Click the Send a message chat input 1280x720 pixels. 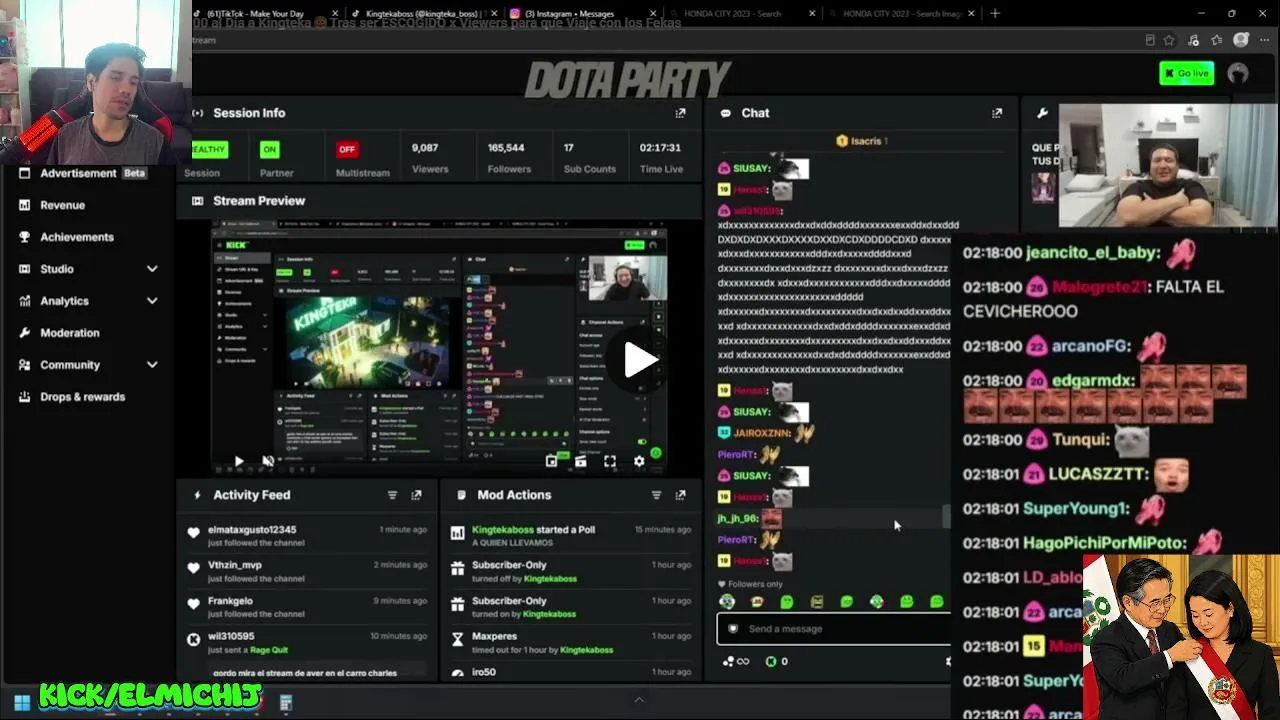[x=834, y=629]
